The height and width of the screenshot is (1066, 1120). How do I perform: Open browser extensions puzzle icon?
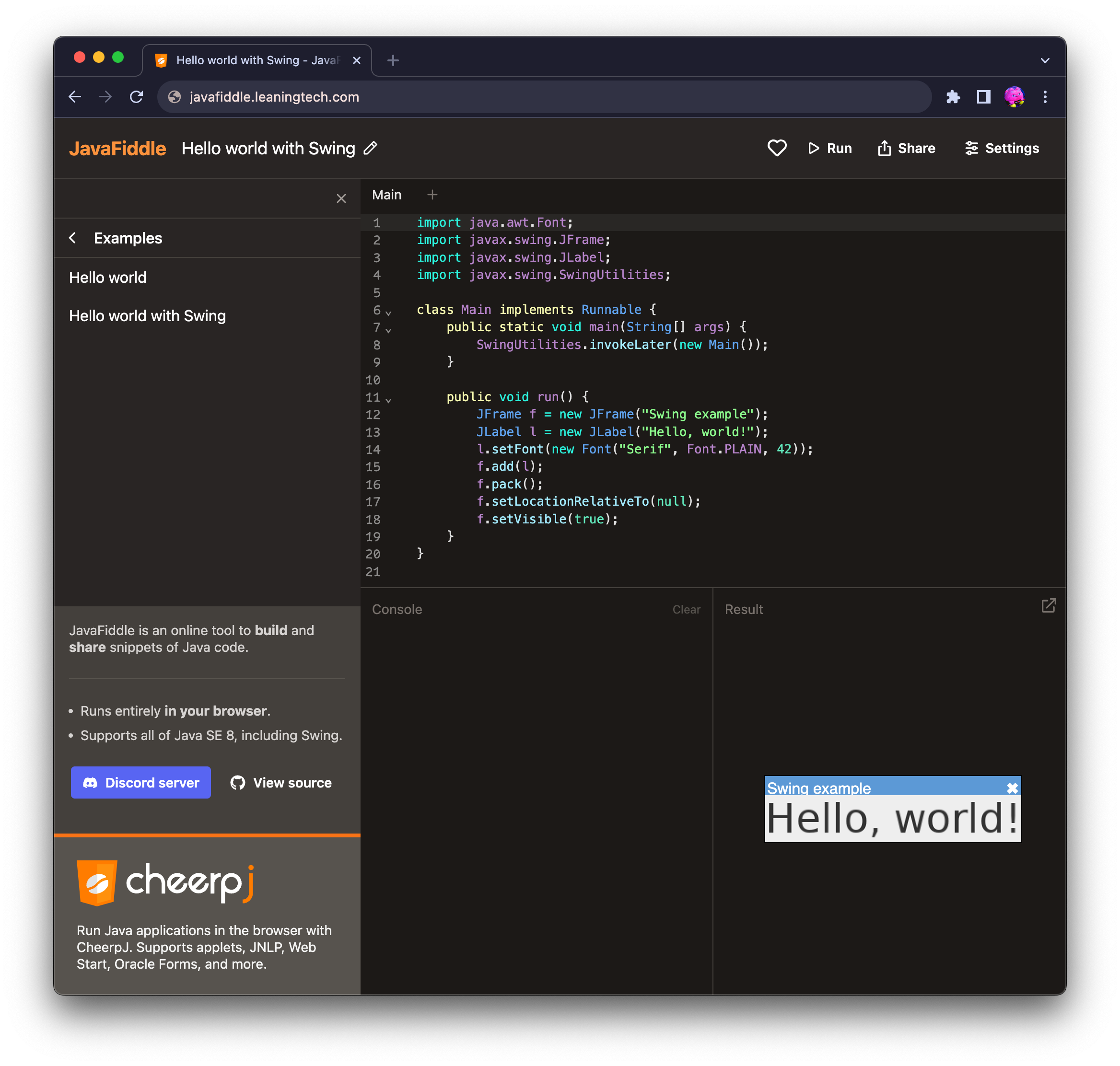click(x=953, y=97)
